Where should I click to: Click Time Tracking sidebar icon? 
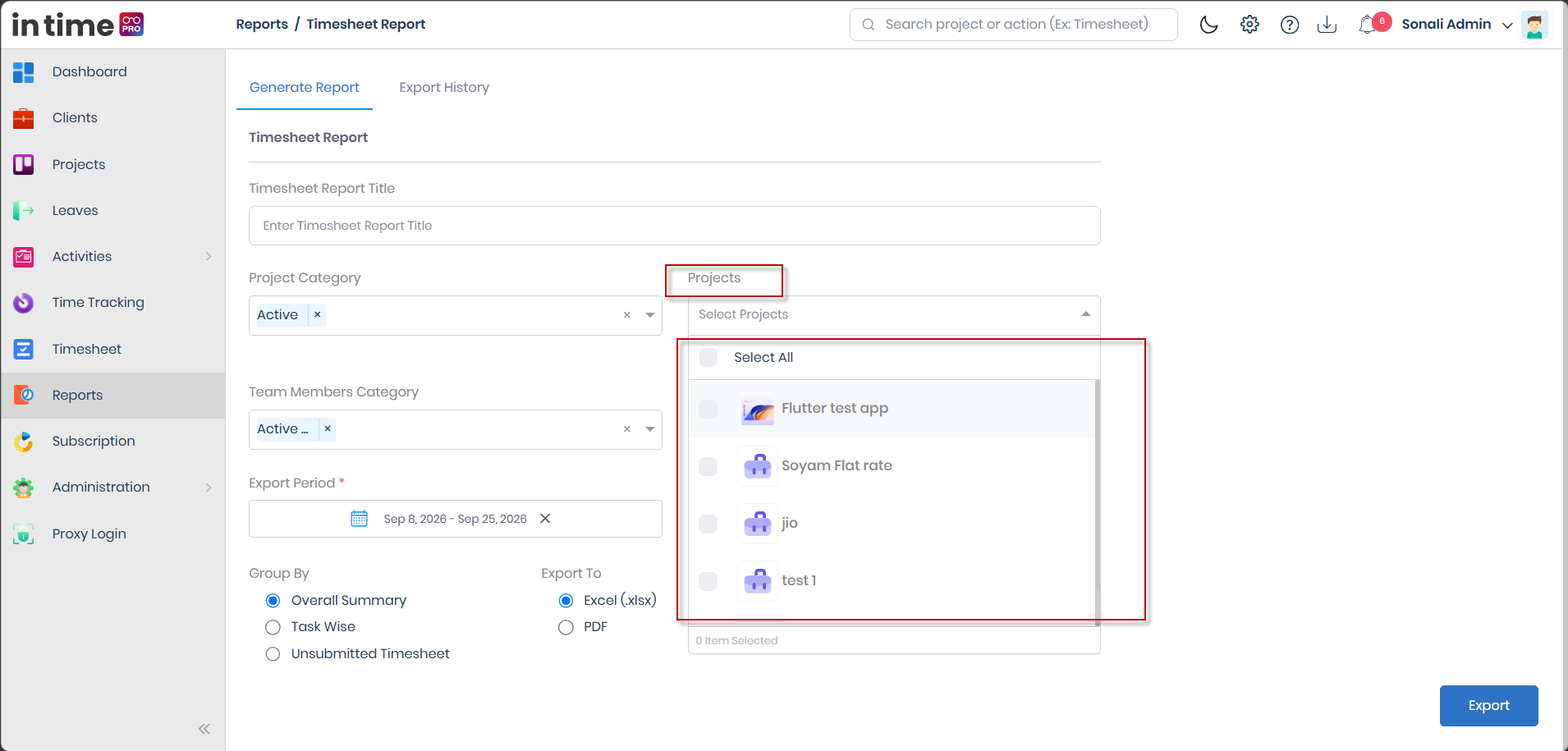(x=24, y=303)
